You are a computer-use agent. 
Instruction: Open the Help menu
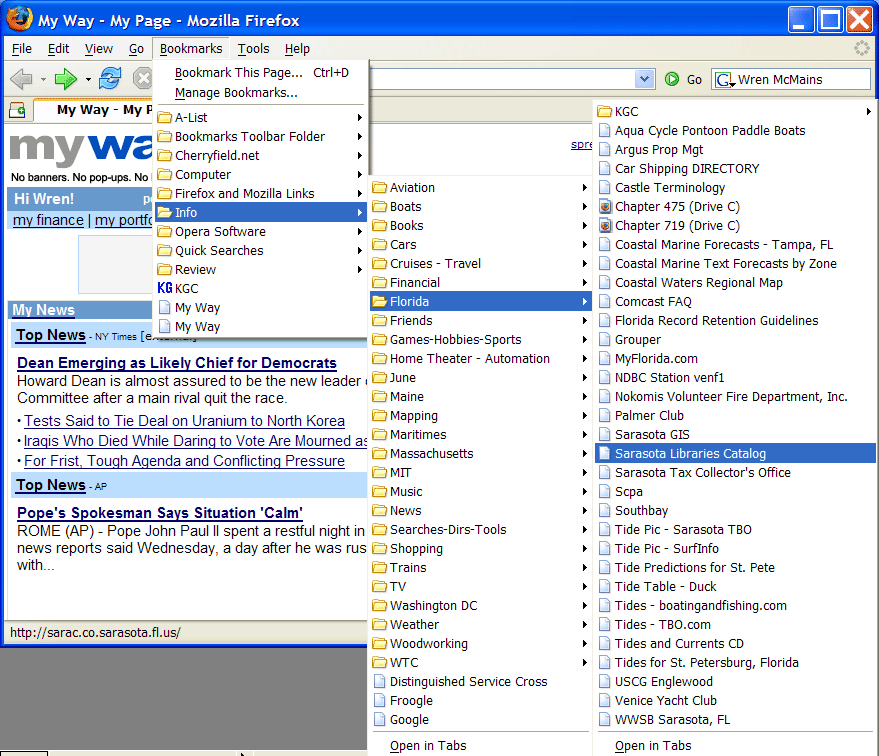pos(297,49)
